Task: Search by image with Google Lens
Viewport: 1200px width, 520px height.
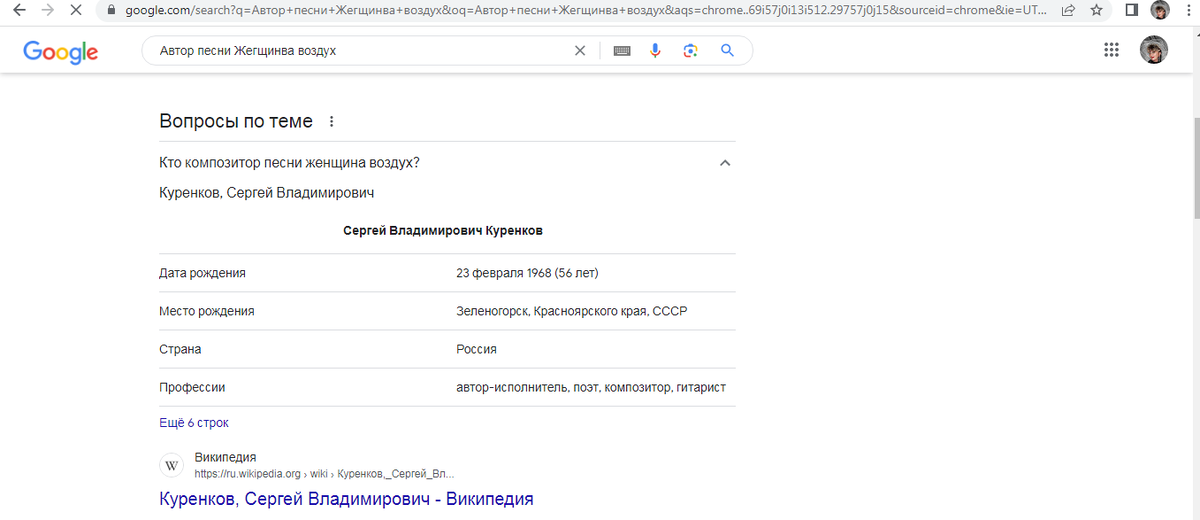Action: click(x=690, y=51)
